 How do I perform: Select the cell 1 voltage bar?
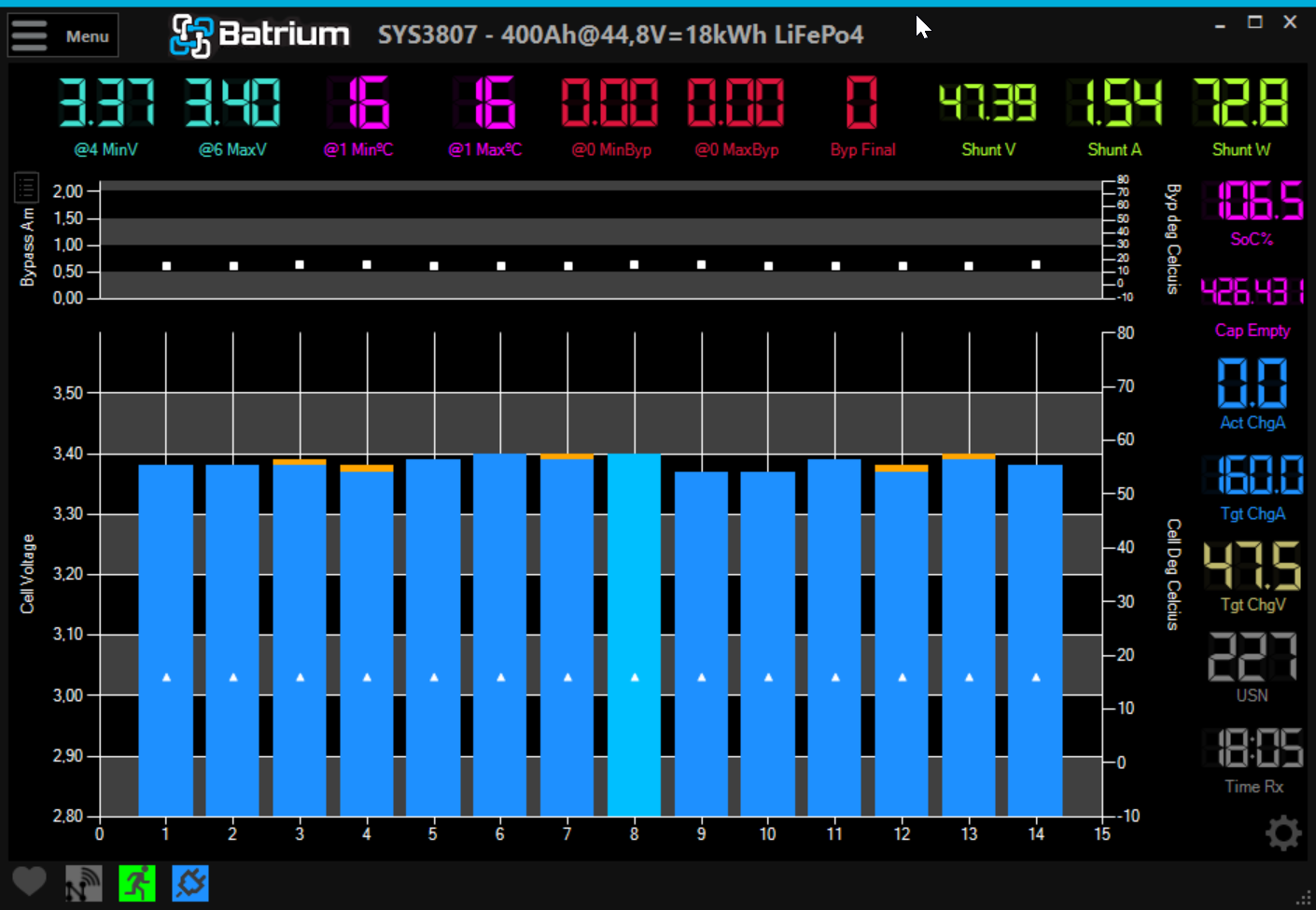166,640
